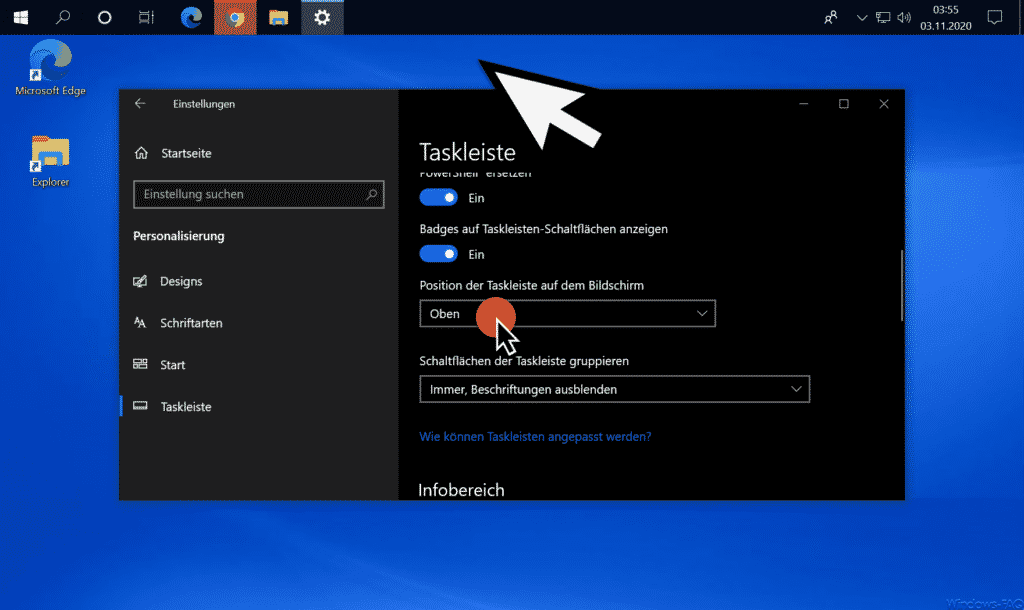Click the Taskleiste page heading

click(x=467, y=152)
